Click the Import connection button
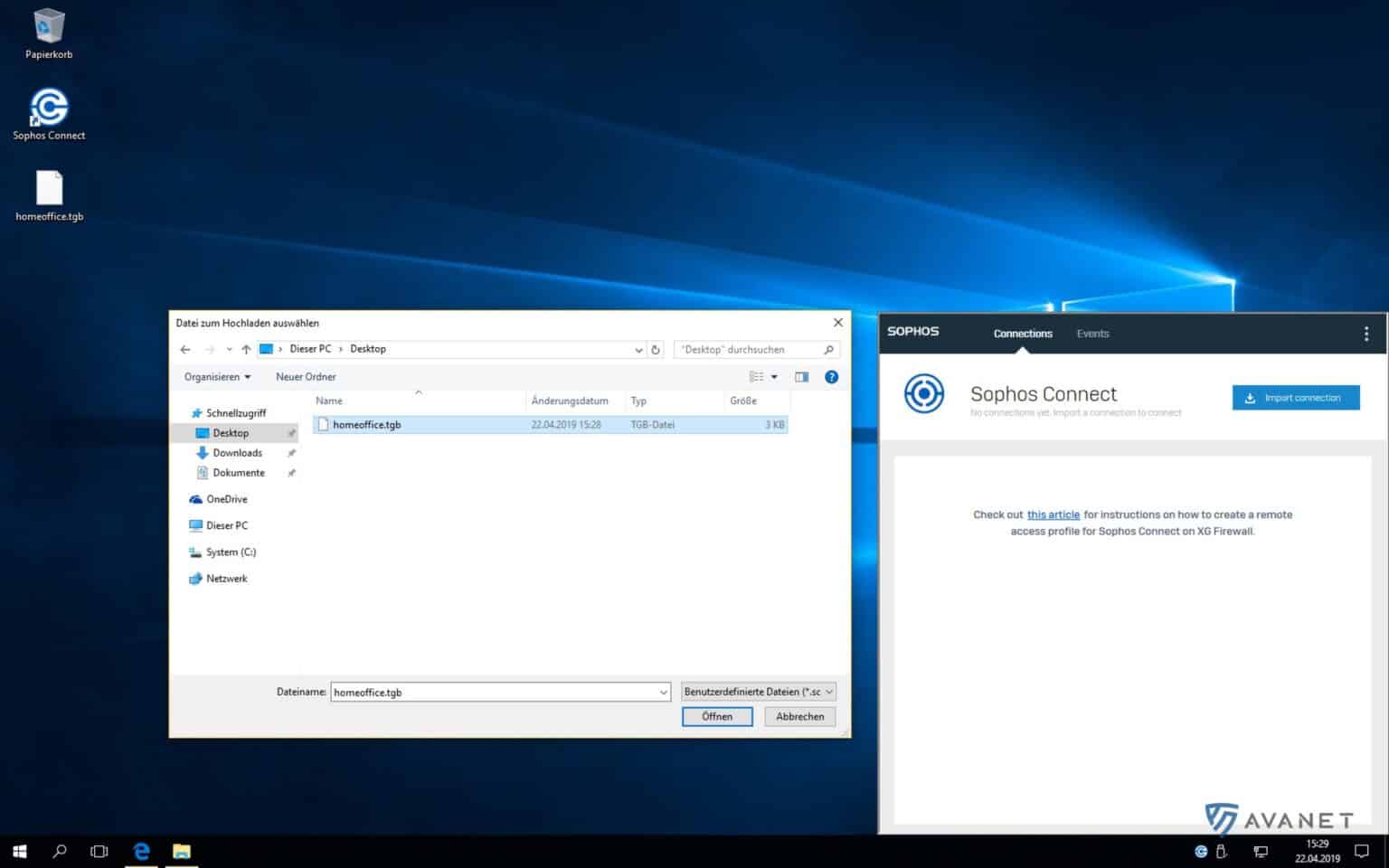Image resolution: width=1389 pixels, height=868 pixels. 1296,398
